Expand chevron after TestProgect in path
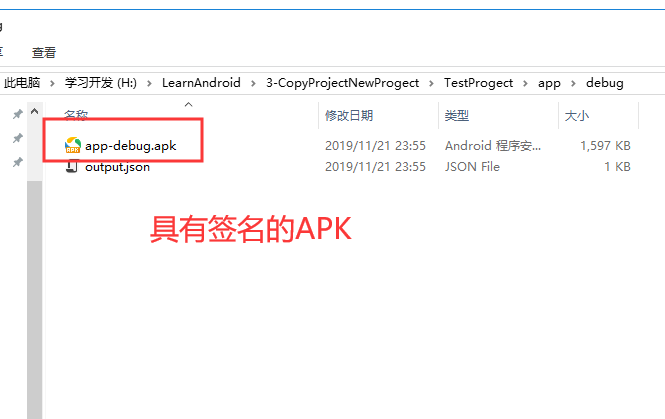 click(x=525, y=83)
